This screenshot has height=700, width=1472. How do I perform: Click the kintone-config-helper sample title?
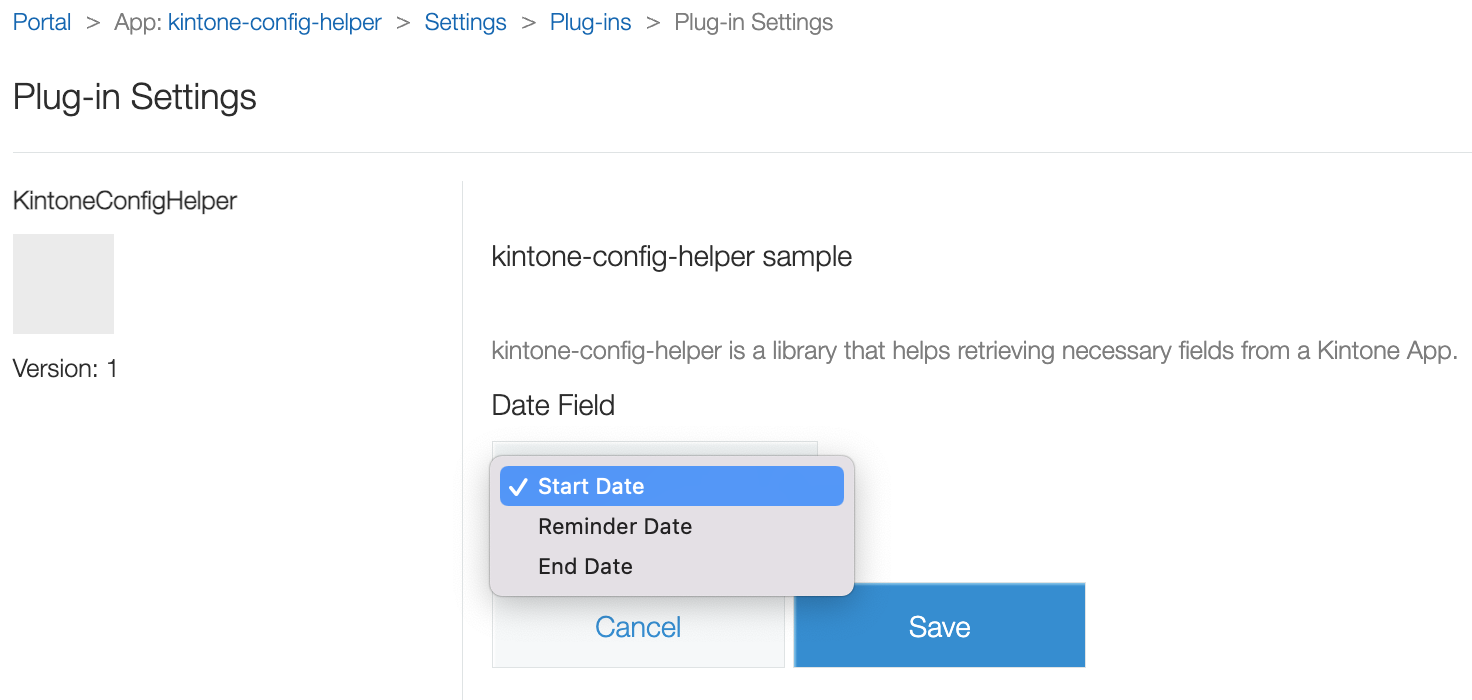click(x=670, y=257)
